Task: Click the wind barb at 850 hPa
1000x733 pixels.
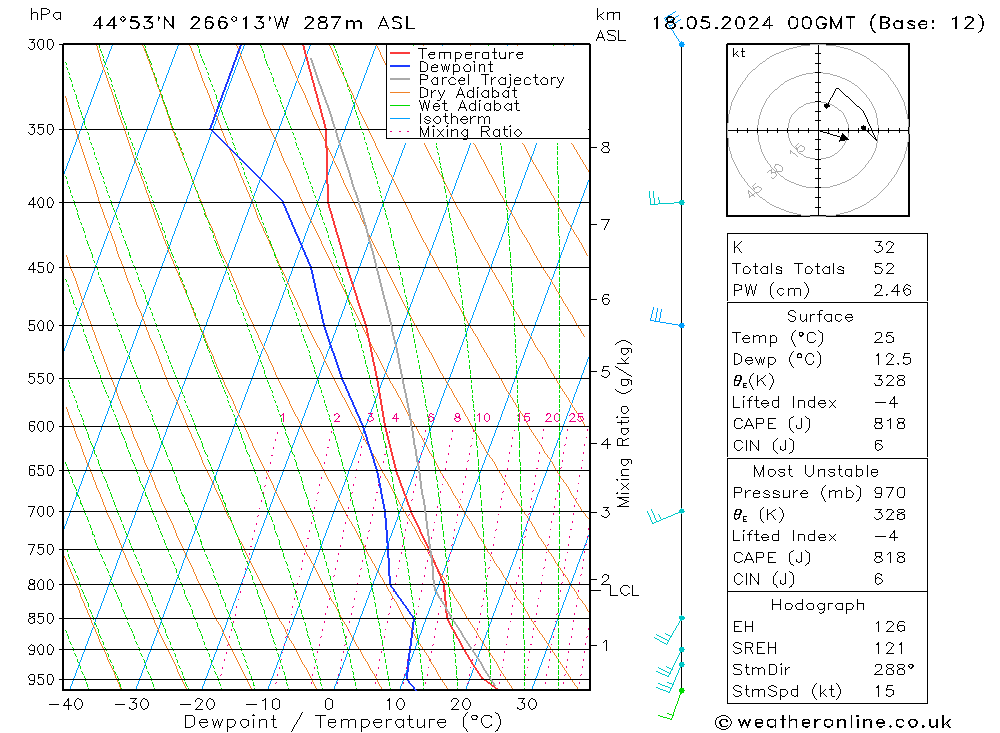Action: click(670, 631)
